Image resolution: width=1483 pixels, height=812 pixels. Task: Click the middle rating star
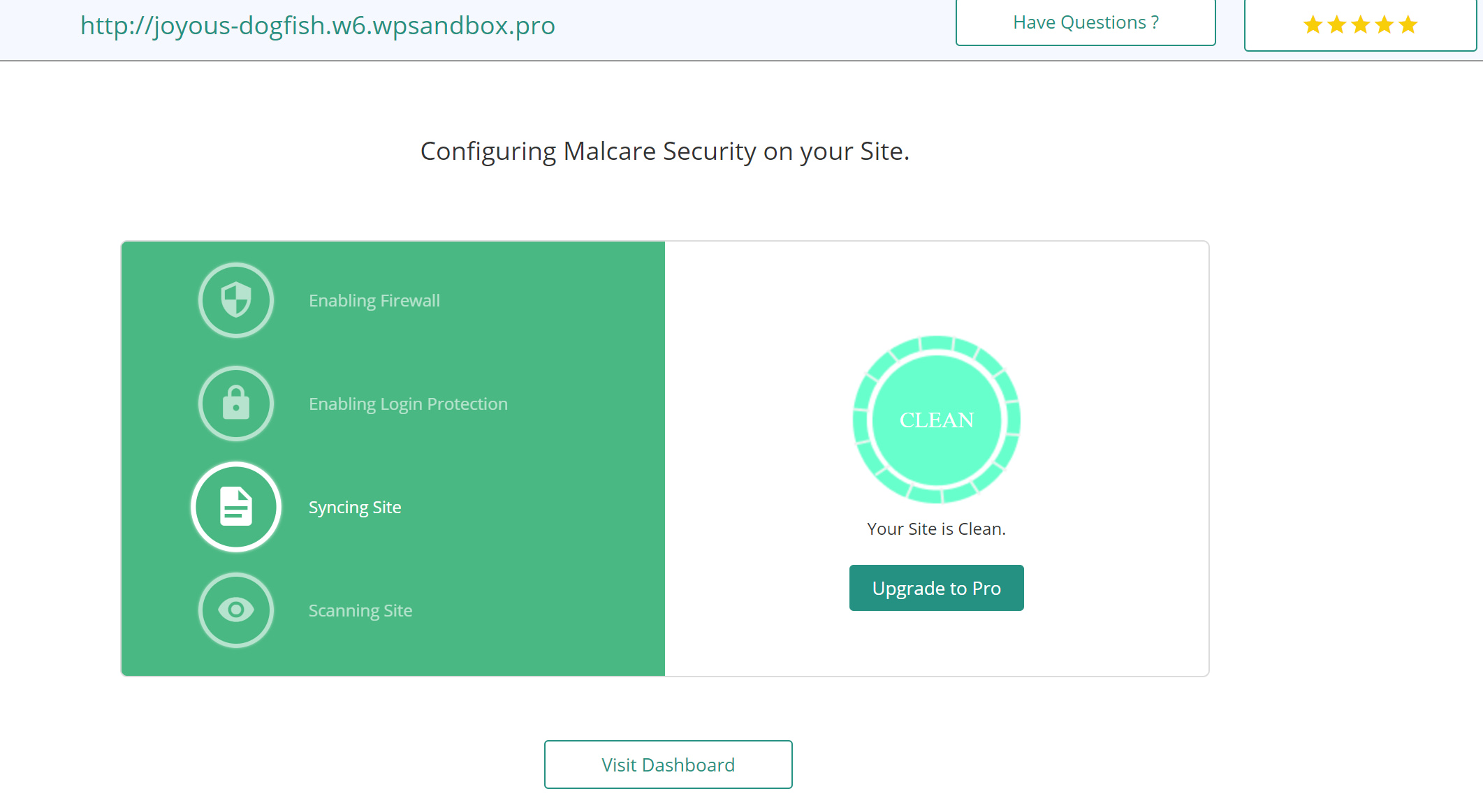1359,24
